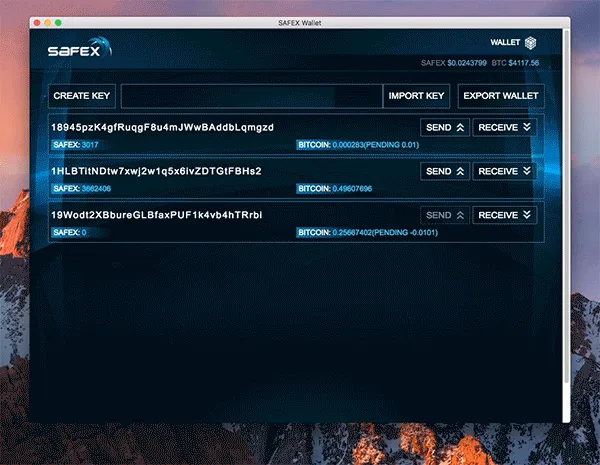
Task: Focus the key import input field
Action: pyautogui.click(x=251, y=96)
